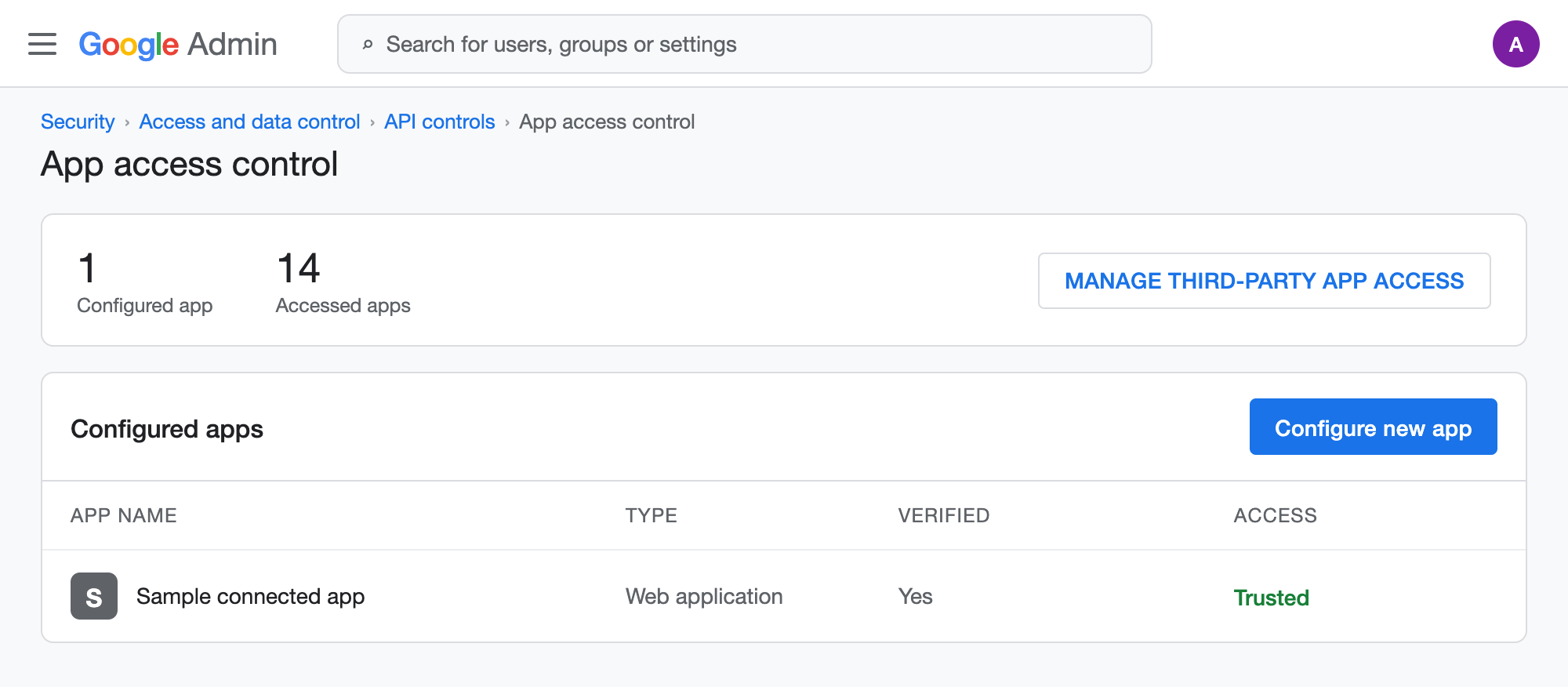
Task: Click the VERIFIED column header
Action: click(943, 515)
